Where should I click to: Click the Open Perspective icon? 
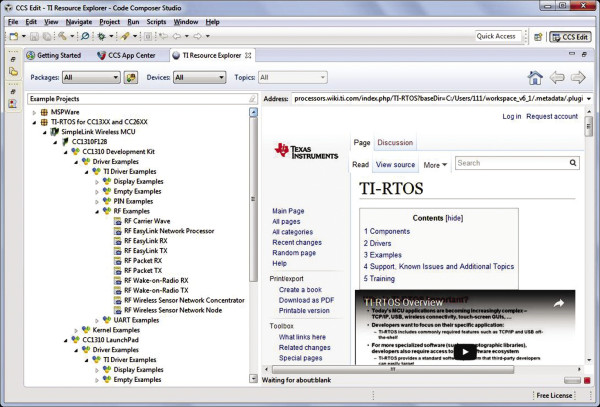538,37
